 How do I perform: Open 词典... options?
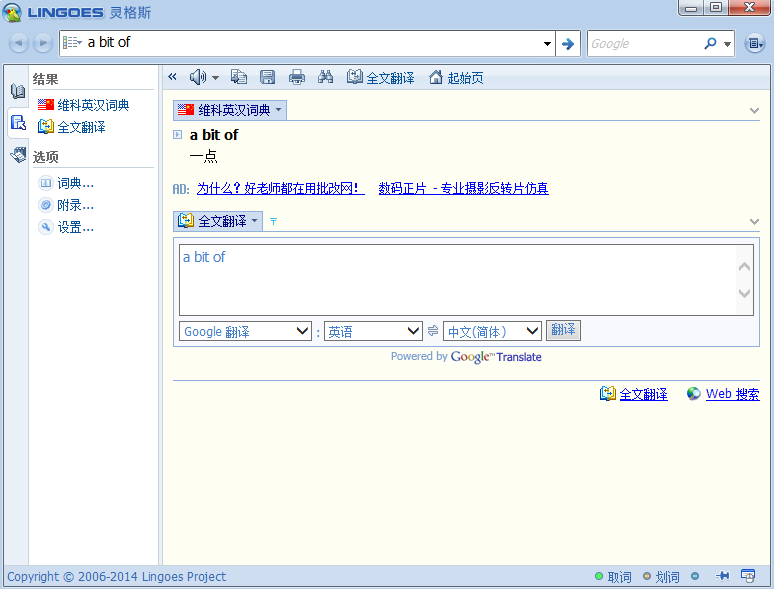[66, 183]
